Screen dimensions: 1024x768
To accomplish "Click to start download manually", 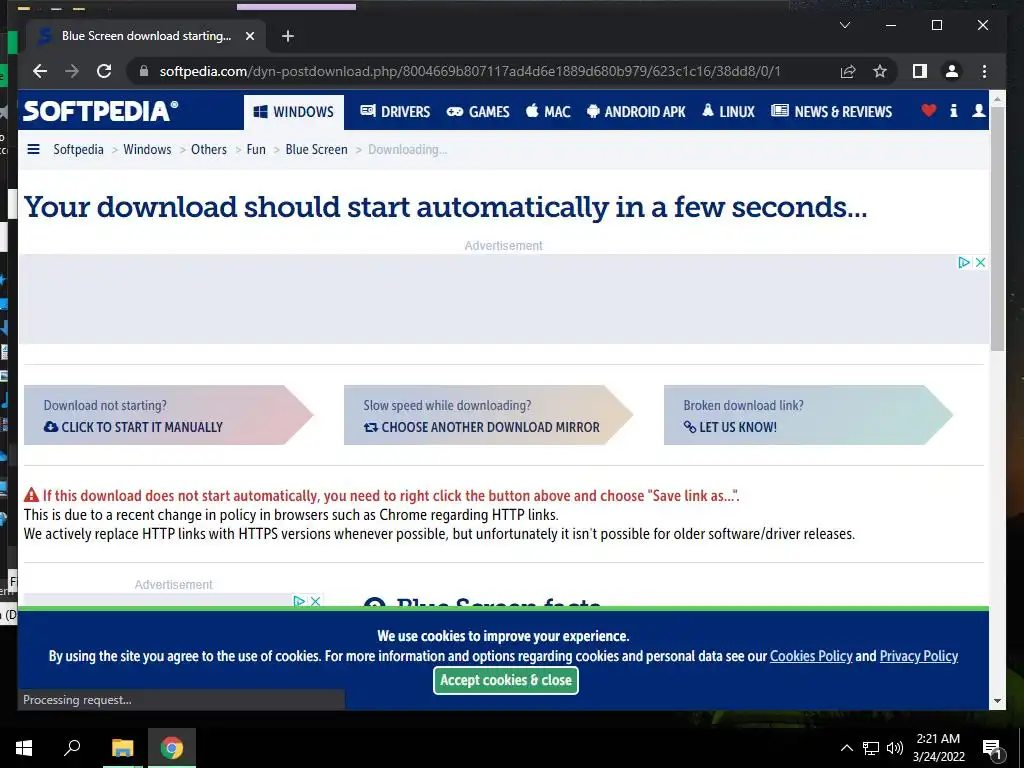I will (x=168, y=415).
